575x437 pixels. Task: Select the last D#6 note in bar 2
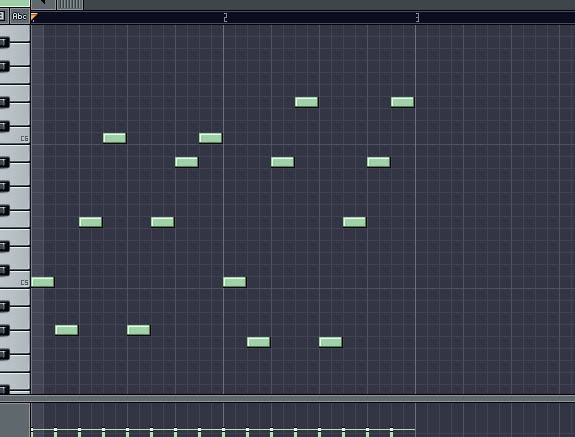click(402, 102)
